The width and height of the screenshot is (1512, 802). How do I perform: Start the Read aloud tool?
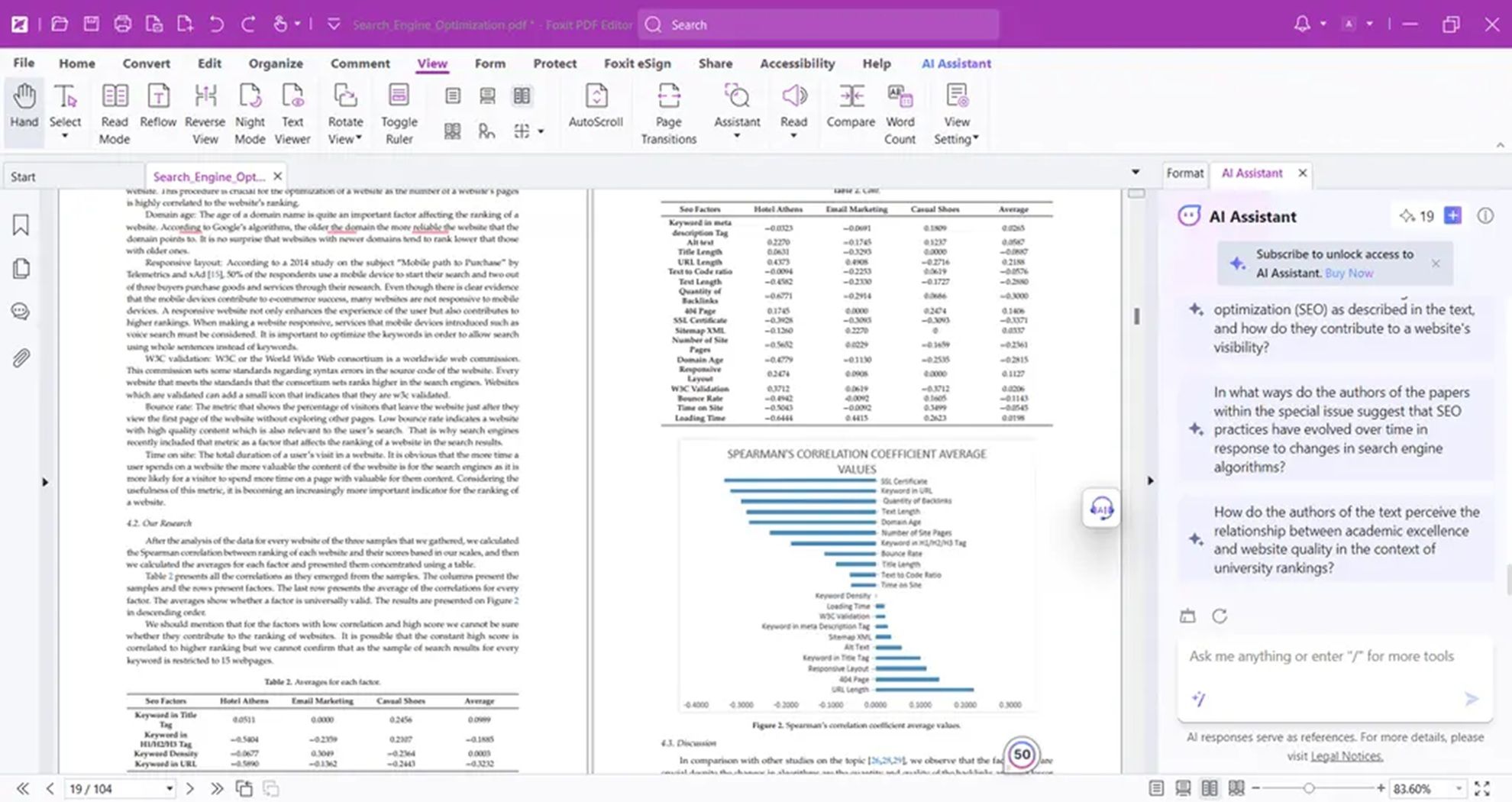[x=793, y=112]
